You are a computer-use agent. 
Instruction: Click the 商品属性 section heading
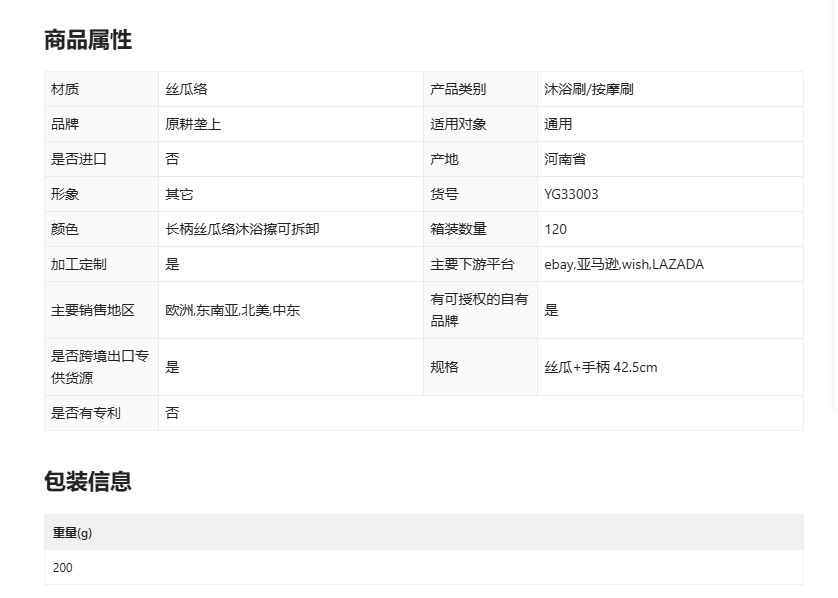pos(88,40)
